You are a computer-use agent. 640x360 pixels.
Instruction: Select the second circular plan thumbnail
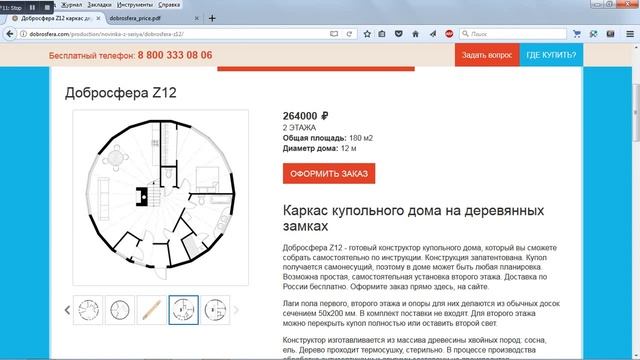[120, 310]
